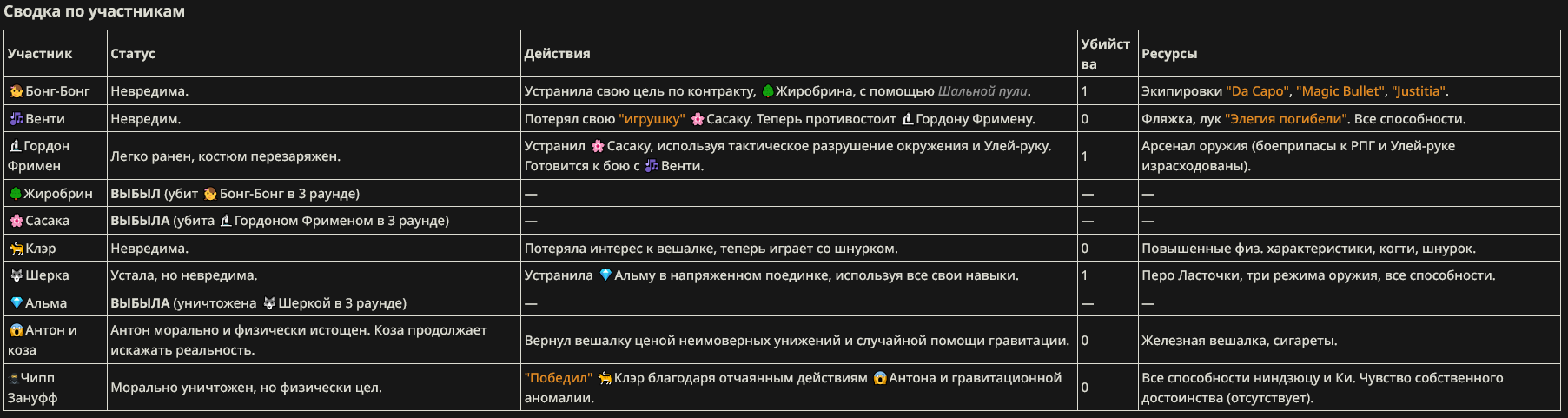
Task: Click the screaming face icon beside Антон и коза
Action: [16, 330]
